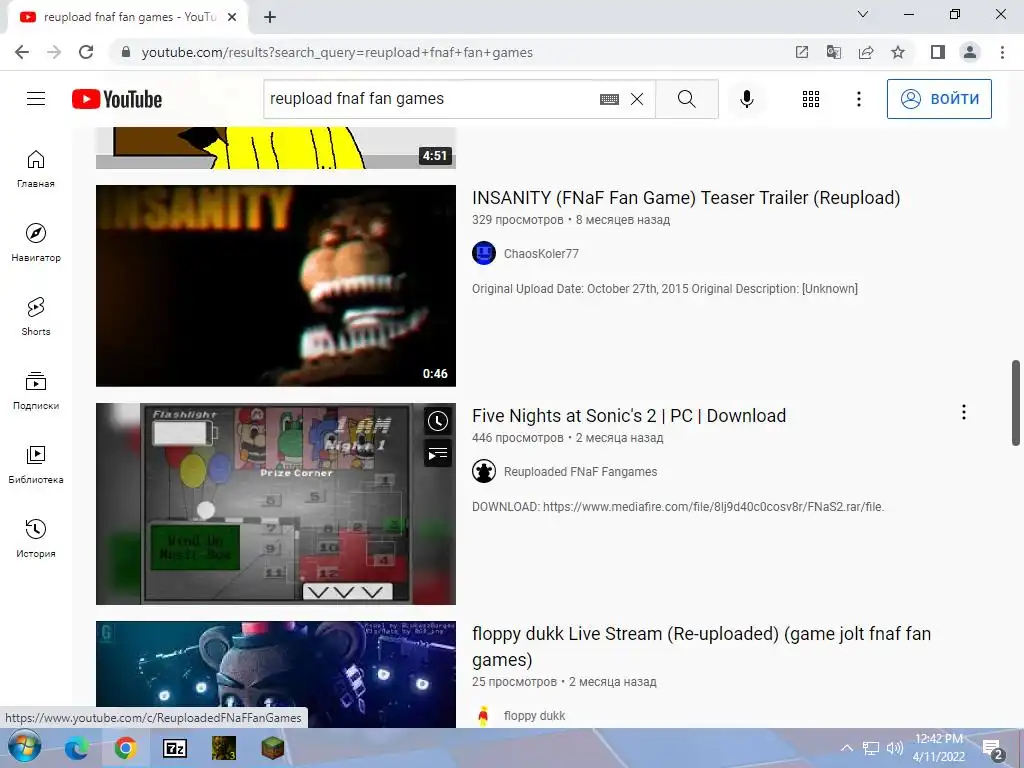The image size is (1024, 768).
Task: Click the translate page icon
Action: 833,52
